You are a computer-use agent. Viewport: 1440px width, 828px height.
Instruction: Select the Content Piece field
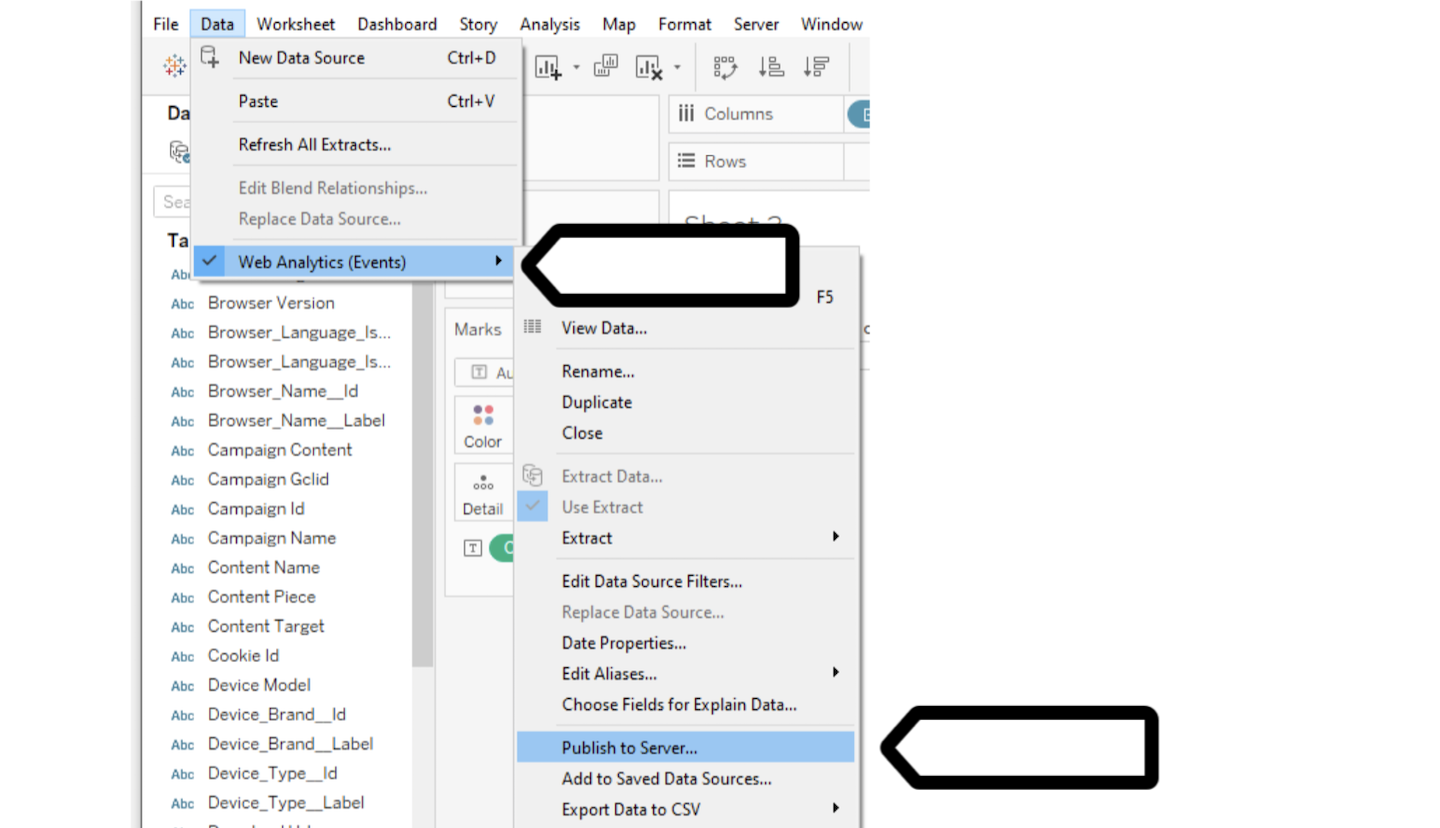(262, 597)
